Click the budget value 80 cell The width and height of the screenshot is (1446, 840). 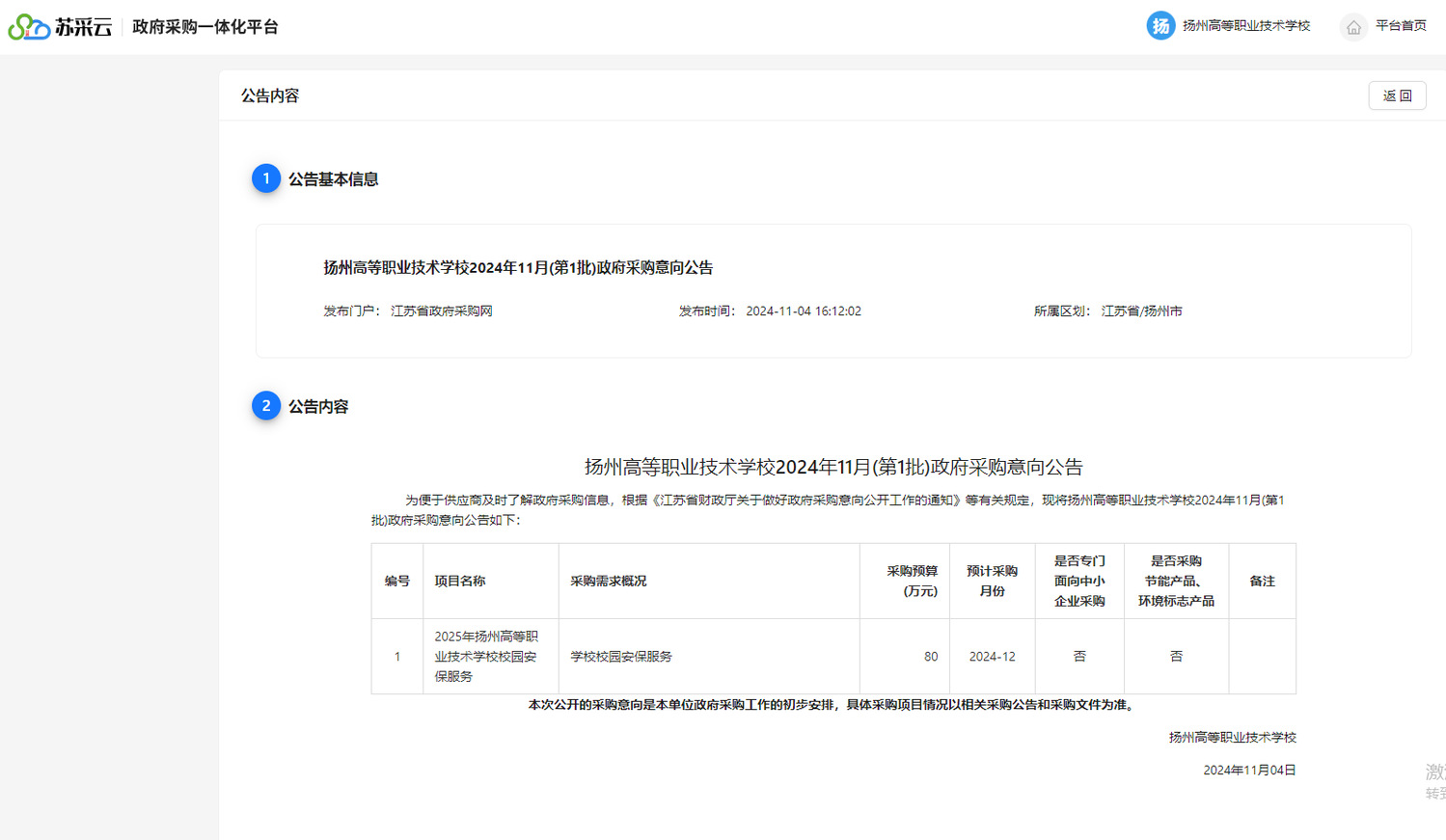(x=930, y=657)
